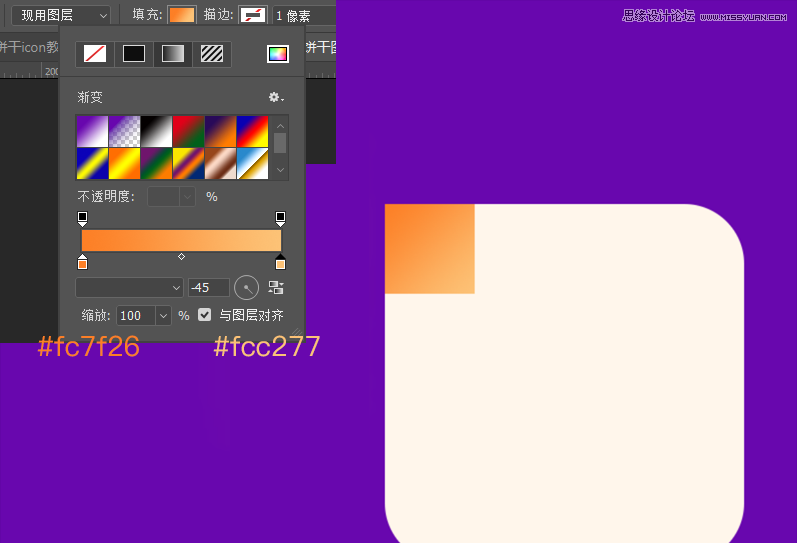Select the solid color fill type
Viewport: 797px width, 543px height.
pyautogui.click(x=134, y=54)
